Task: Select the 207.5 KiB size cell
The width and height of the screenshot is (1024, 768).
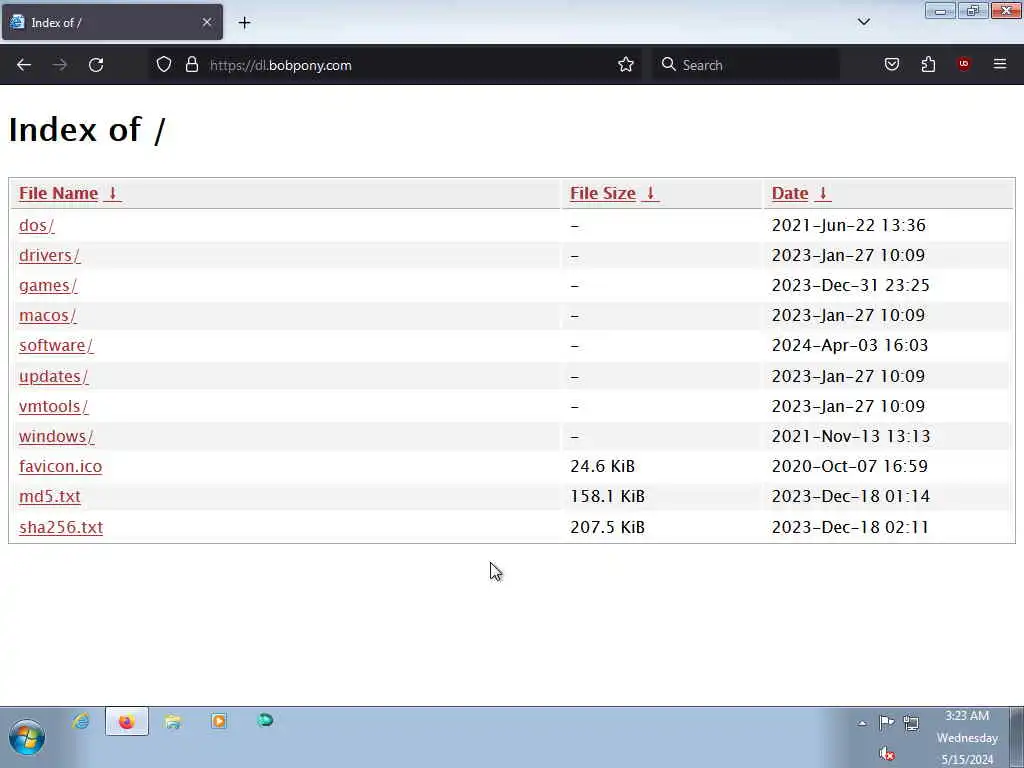Action: (x=607, y=527)
